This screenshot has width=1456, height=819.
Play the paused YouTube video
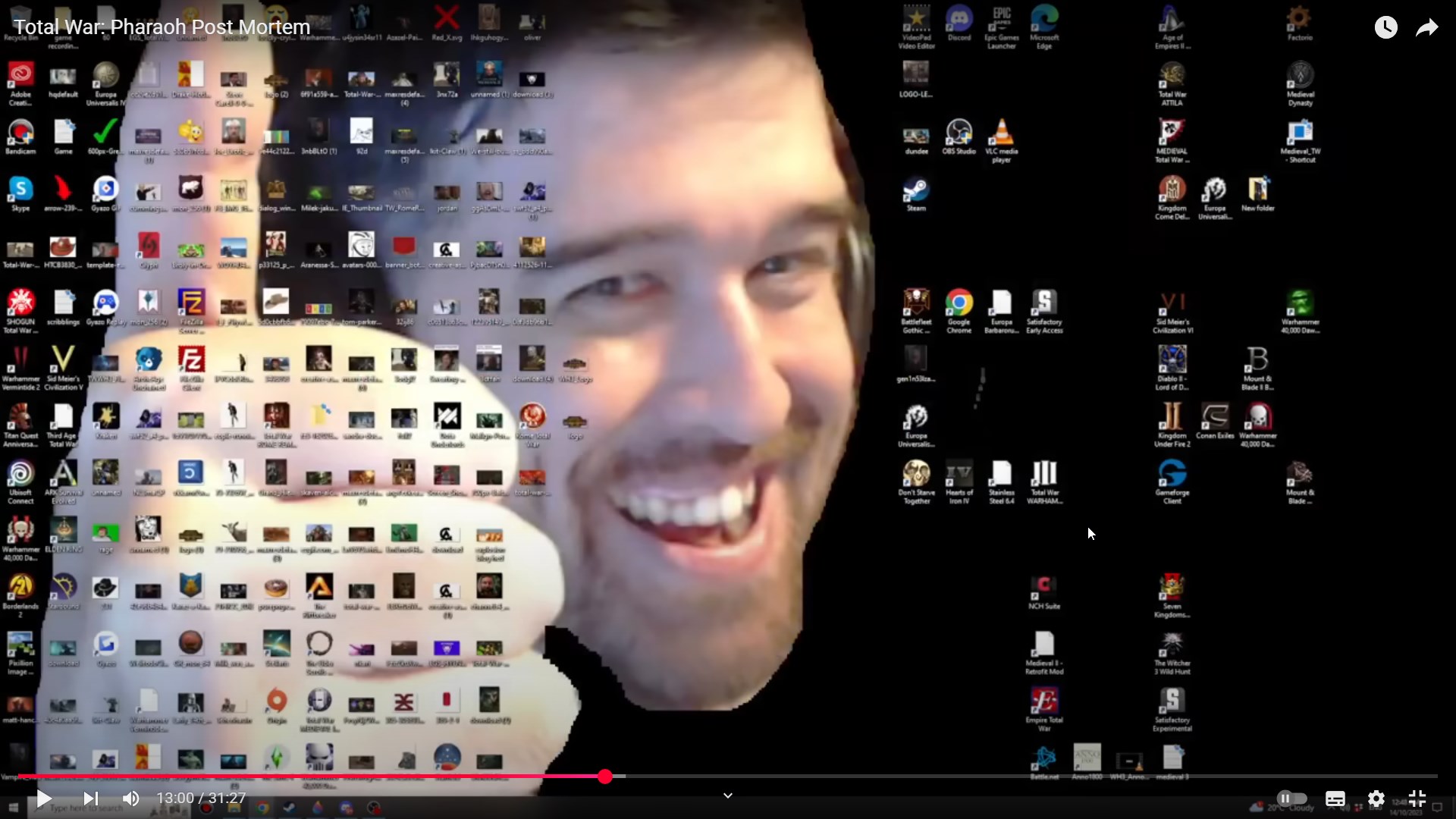point(44,799)
